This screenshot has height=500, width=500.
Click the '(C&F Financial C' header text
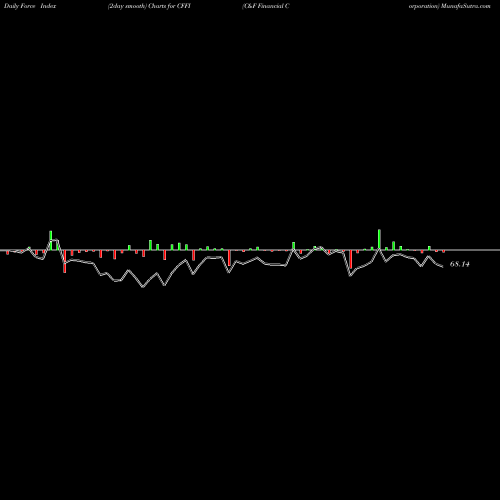coord(266,6)
